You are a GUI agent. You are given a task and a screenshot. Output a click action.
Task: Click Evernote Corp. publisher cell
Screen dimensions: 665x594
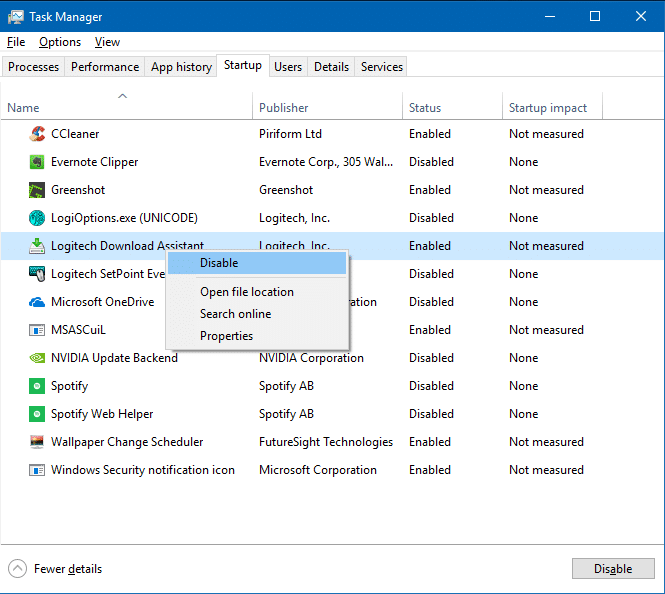[326, 162]
